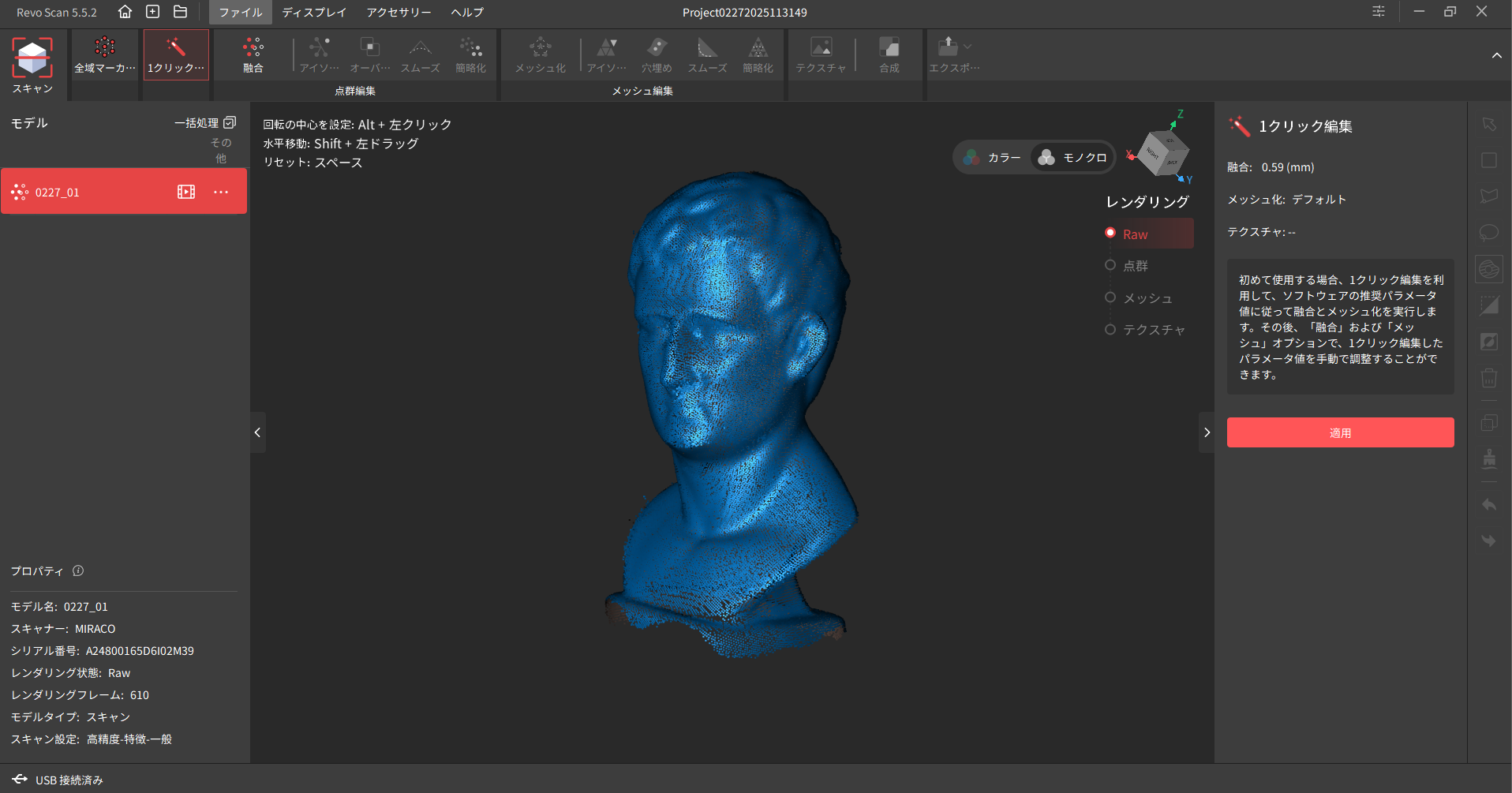Click the properties info icon

tap(78, 570)
